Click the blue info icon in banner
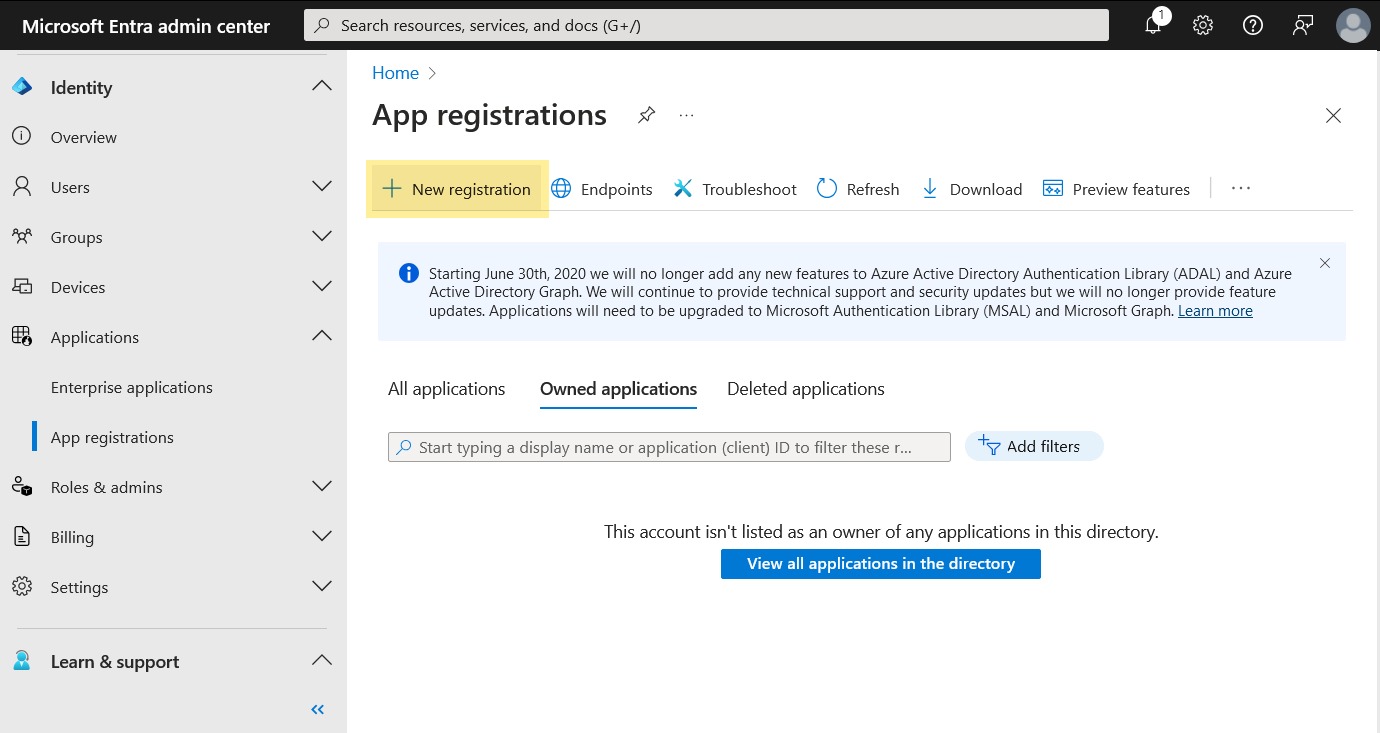 coord(409,273)
